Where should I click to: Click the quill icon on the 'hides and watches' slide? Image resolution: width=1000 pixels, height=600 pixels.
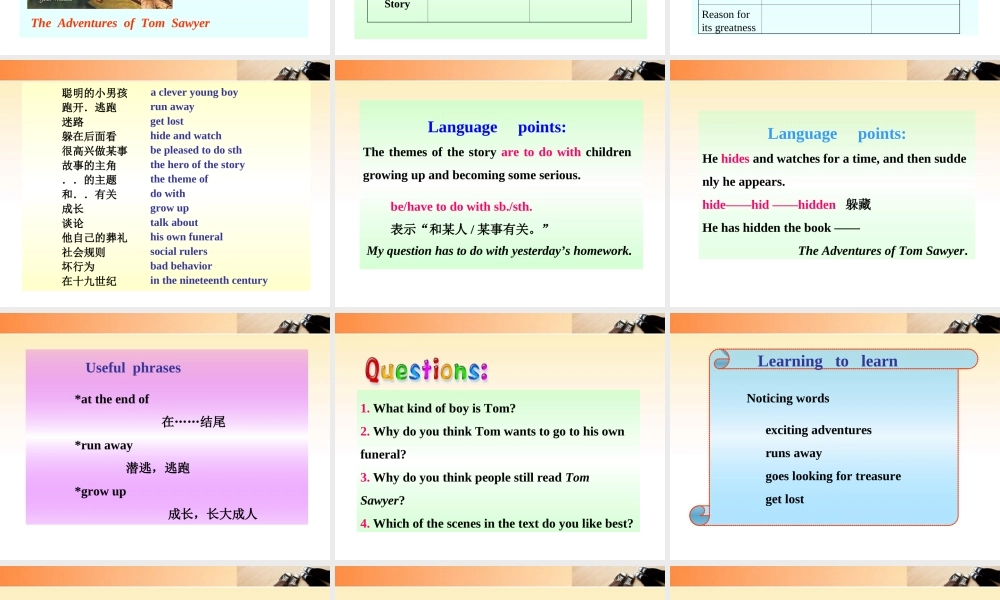[967, 71]
